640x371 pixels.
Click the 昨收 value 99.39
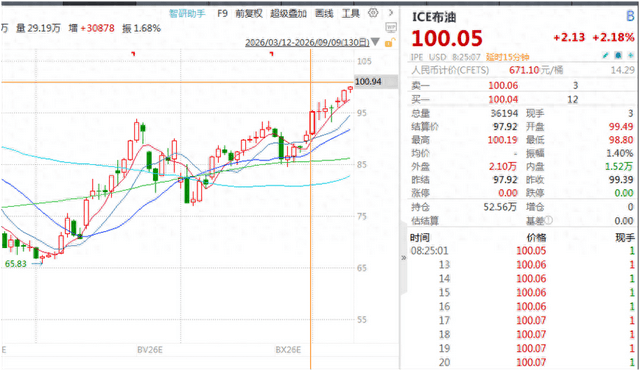(621, 180)
